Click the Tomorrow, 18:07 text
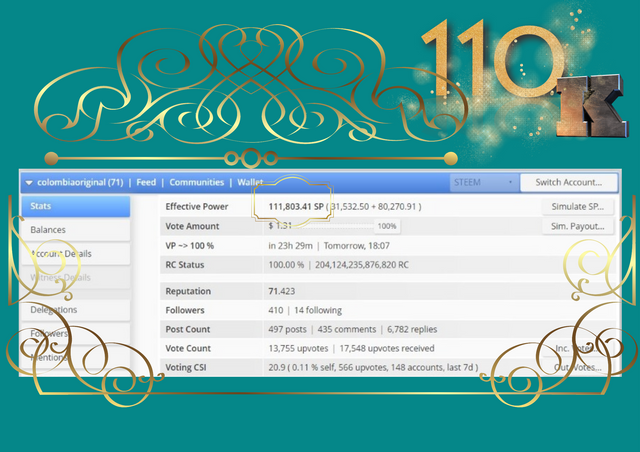Screen dimensions: 640x452 click(357, 246)
